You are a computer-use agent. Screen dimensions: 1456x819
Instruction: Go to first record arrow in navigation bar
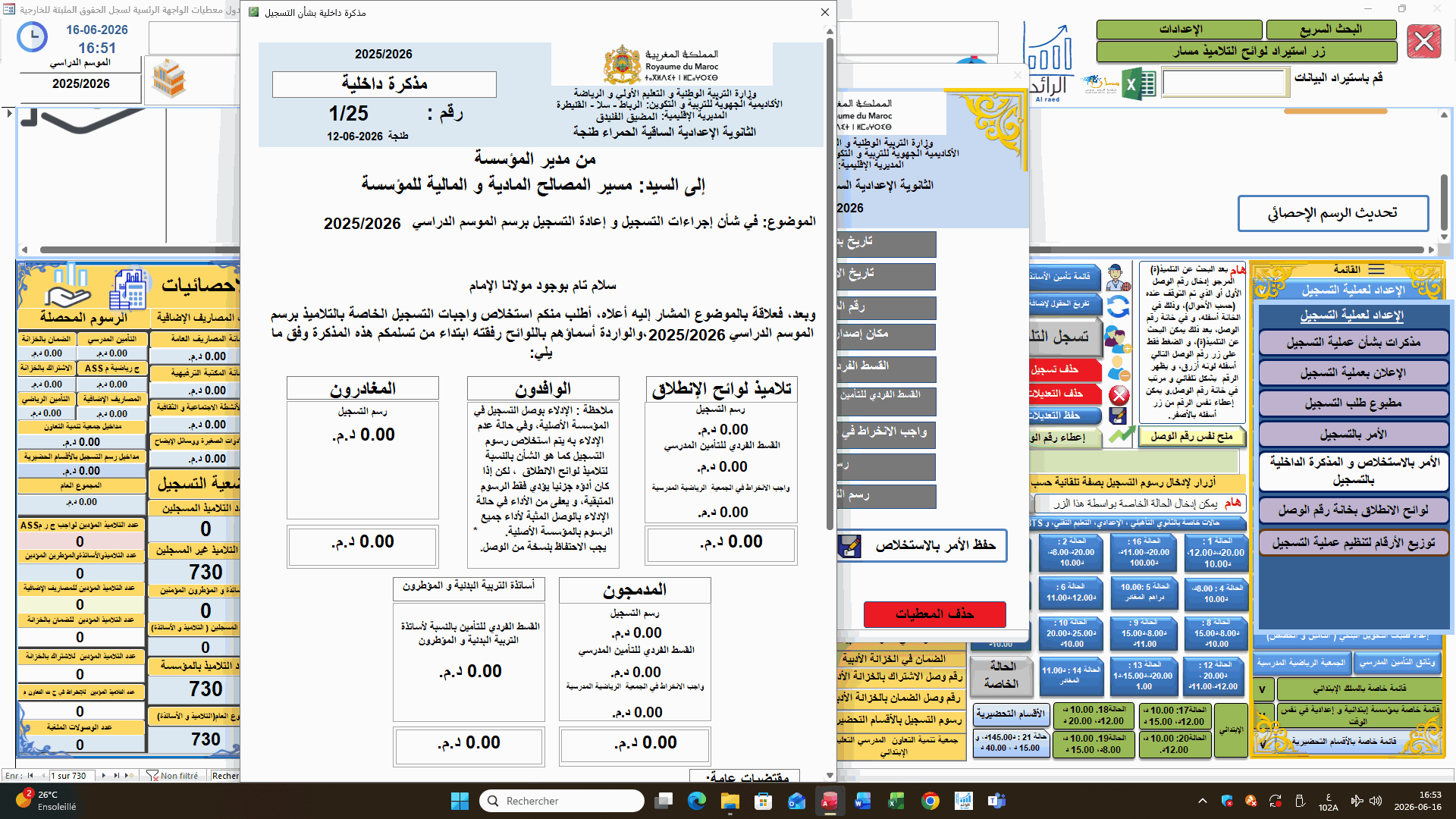pos(30,776)
